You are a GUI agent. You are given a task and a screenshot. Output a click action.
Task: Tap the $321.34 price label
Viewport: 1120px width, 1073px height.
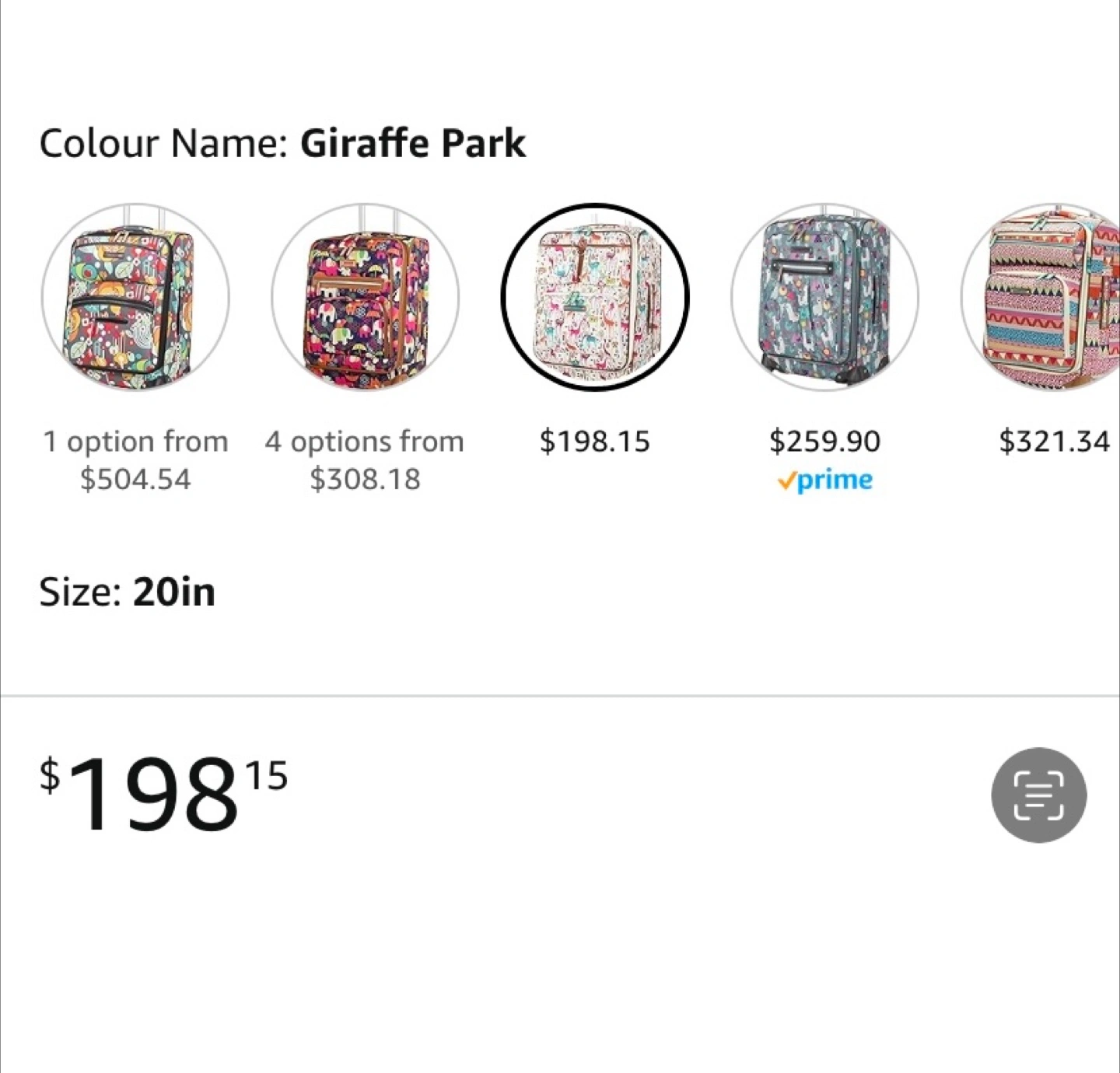1054,441
